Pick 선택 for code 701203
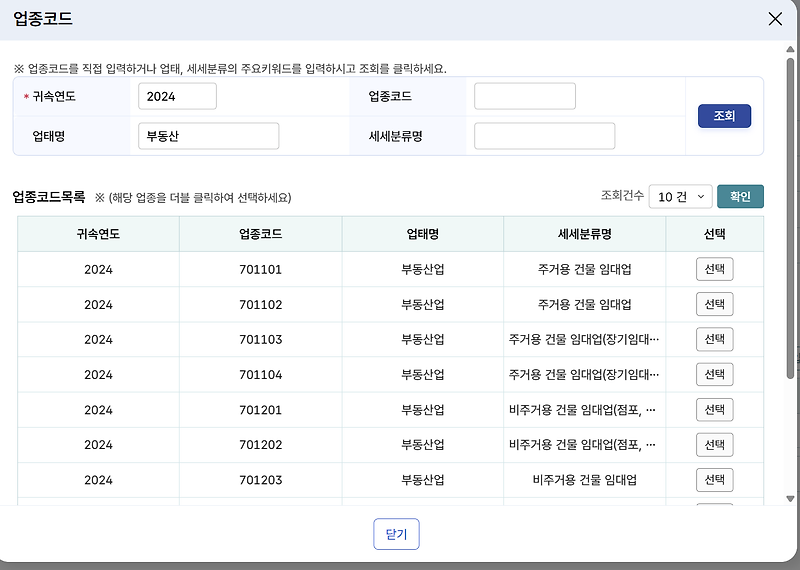 (x=714, y=479)
